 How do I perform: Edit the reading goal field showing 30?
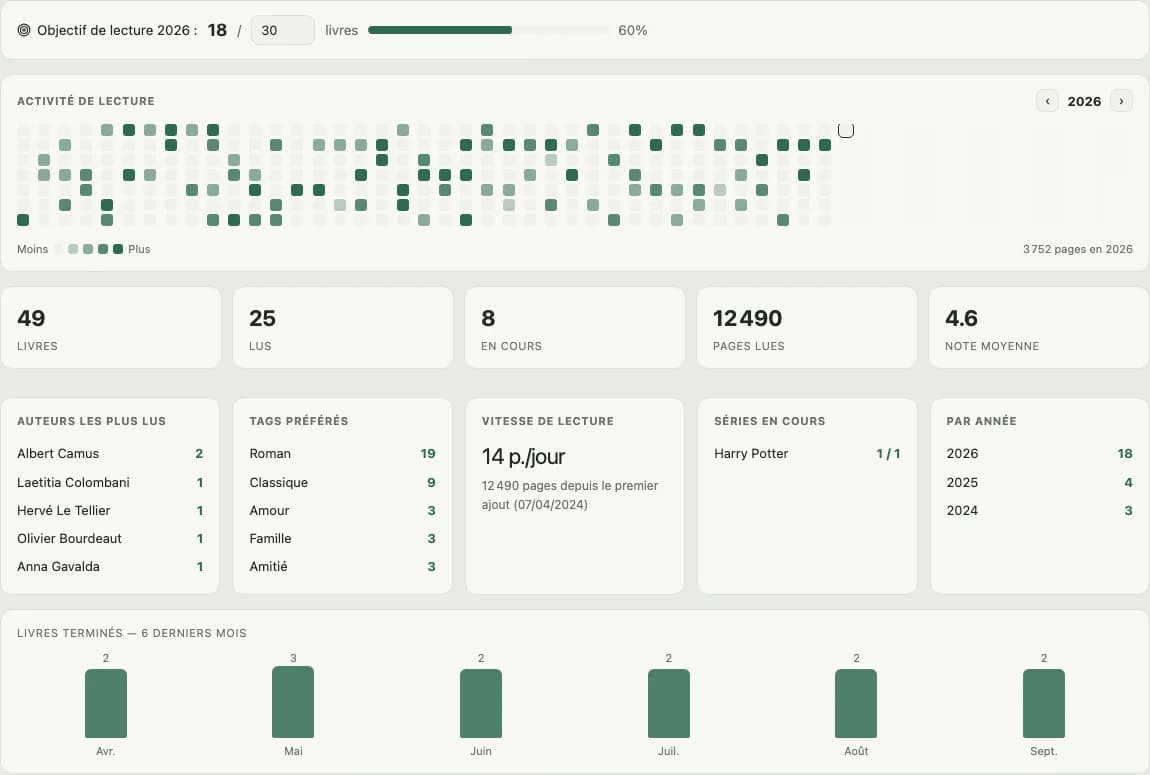(x=282, y=30)
